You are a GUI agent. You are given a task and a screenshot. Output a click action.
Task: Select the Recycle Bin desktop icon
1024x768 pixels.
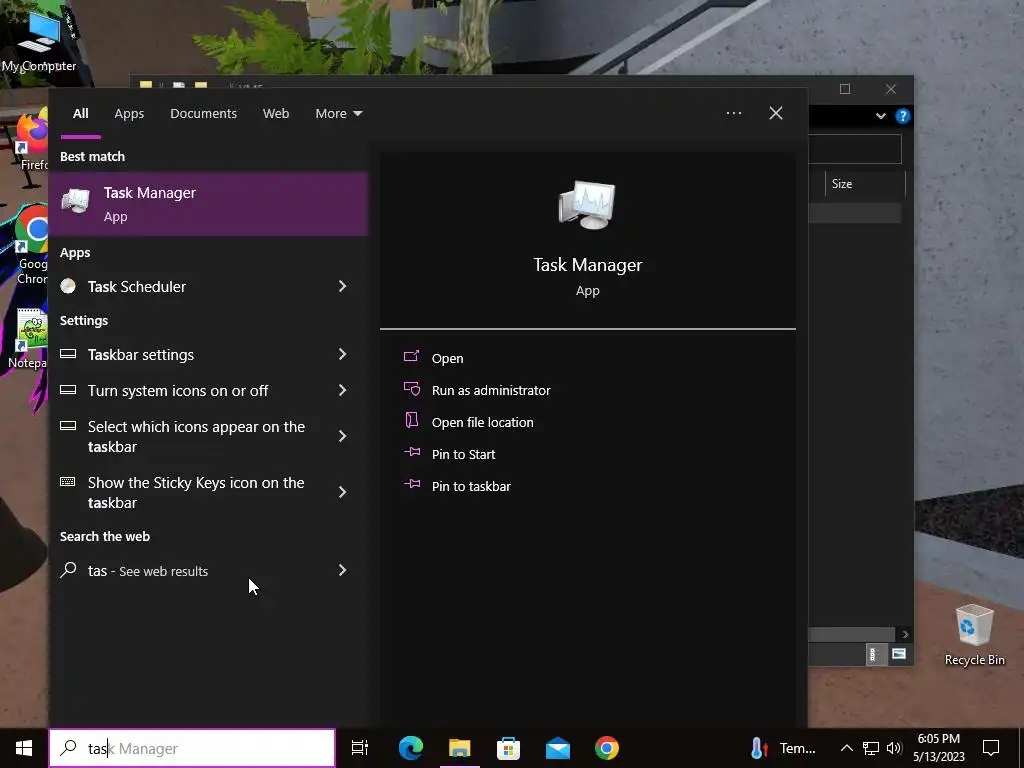(974, 635)
